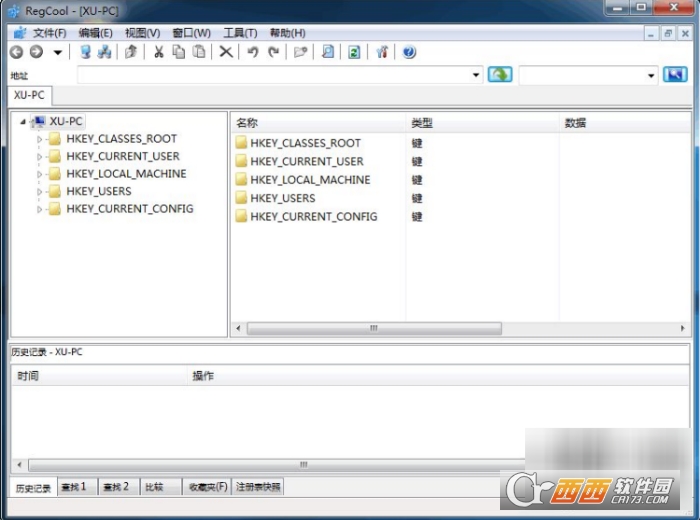Click the Cut scissors icon in toolbar
The image size is (700, 520).
tap(157, 52)
